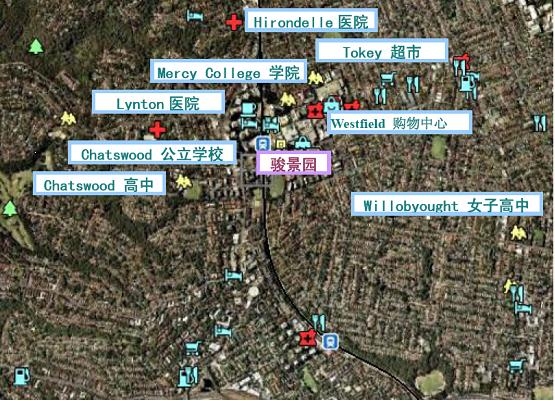The height and width of the screenshot is (401, 555).
Task: Open the Chatswood 公立学校 label
Action: point(152,153)
